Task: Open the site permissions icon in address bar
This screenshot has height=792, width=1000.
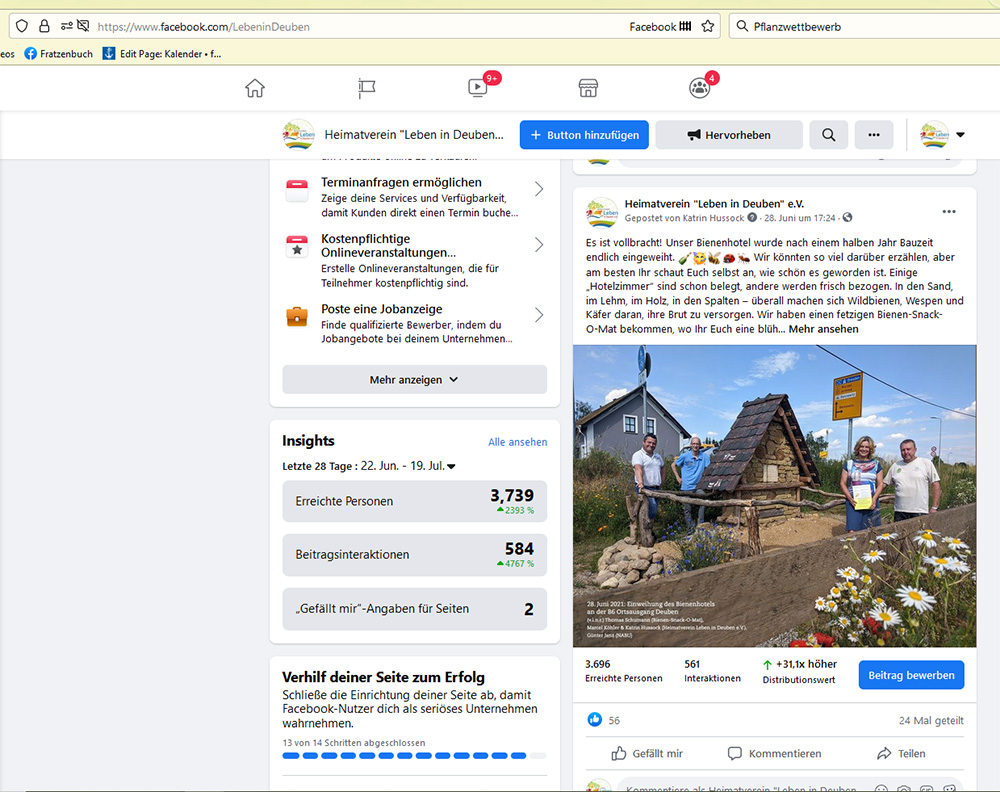Action: (x=66, y=26)
